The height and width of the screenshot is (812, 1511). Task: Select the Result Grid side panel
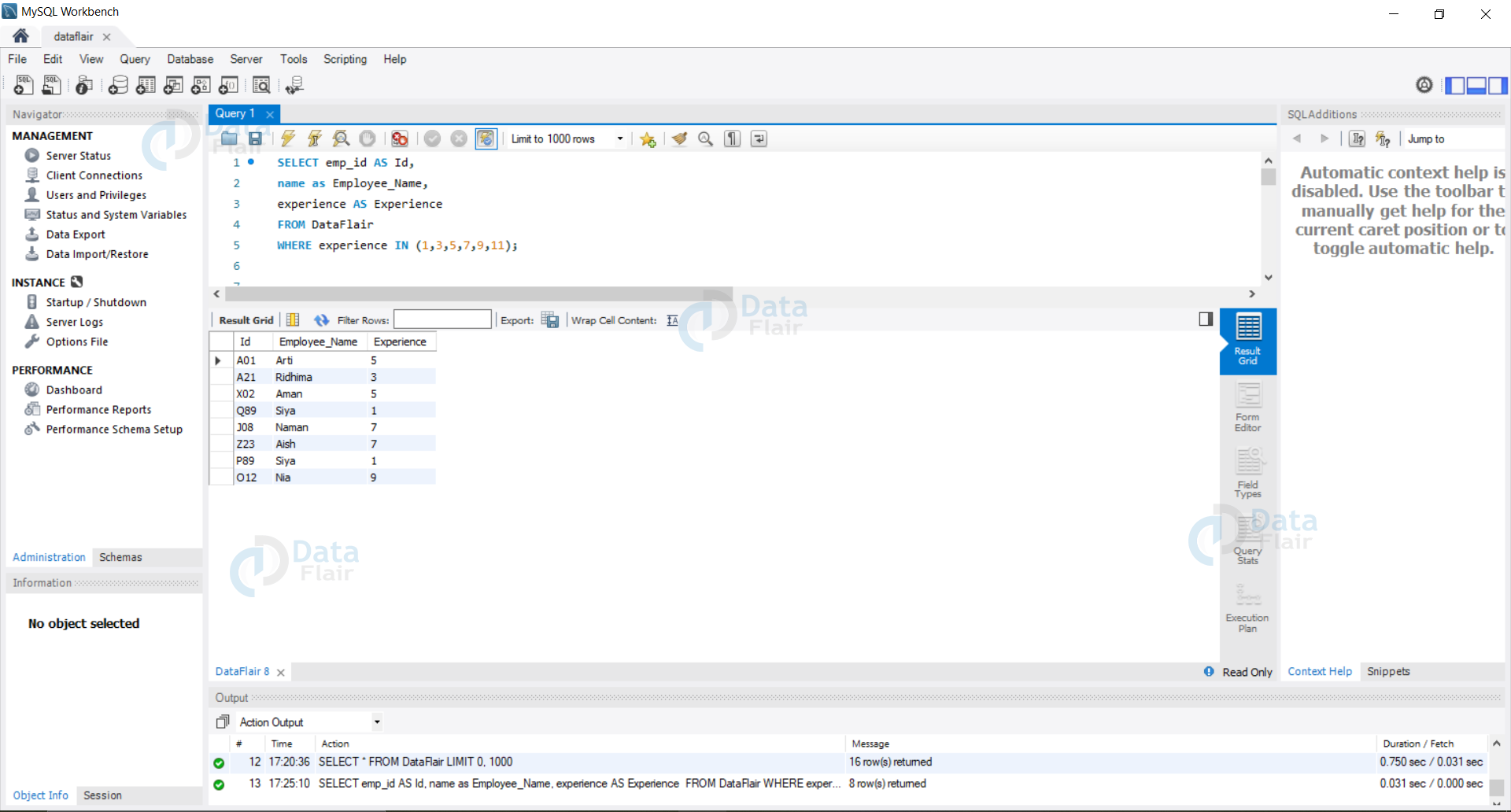[1247, 340]
